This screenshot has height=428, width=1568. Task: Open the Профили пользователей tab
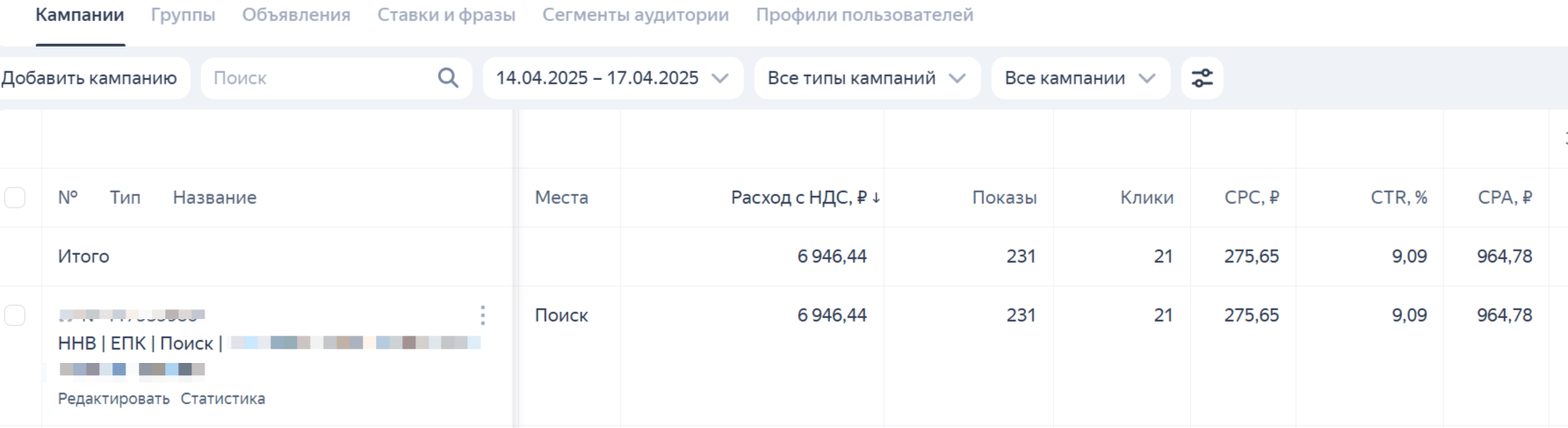click(x=864, y=15)
